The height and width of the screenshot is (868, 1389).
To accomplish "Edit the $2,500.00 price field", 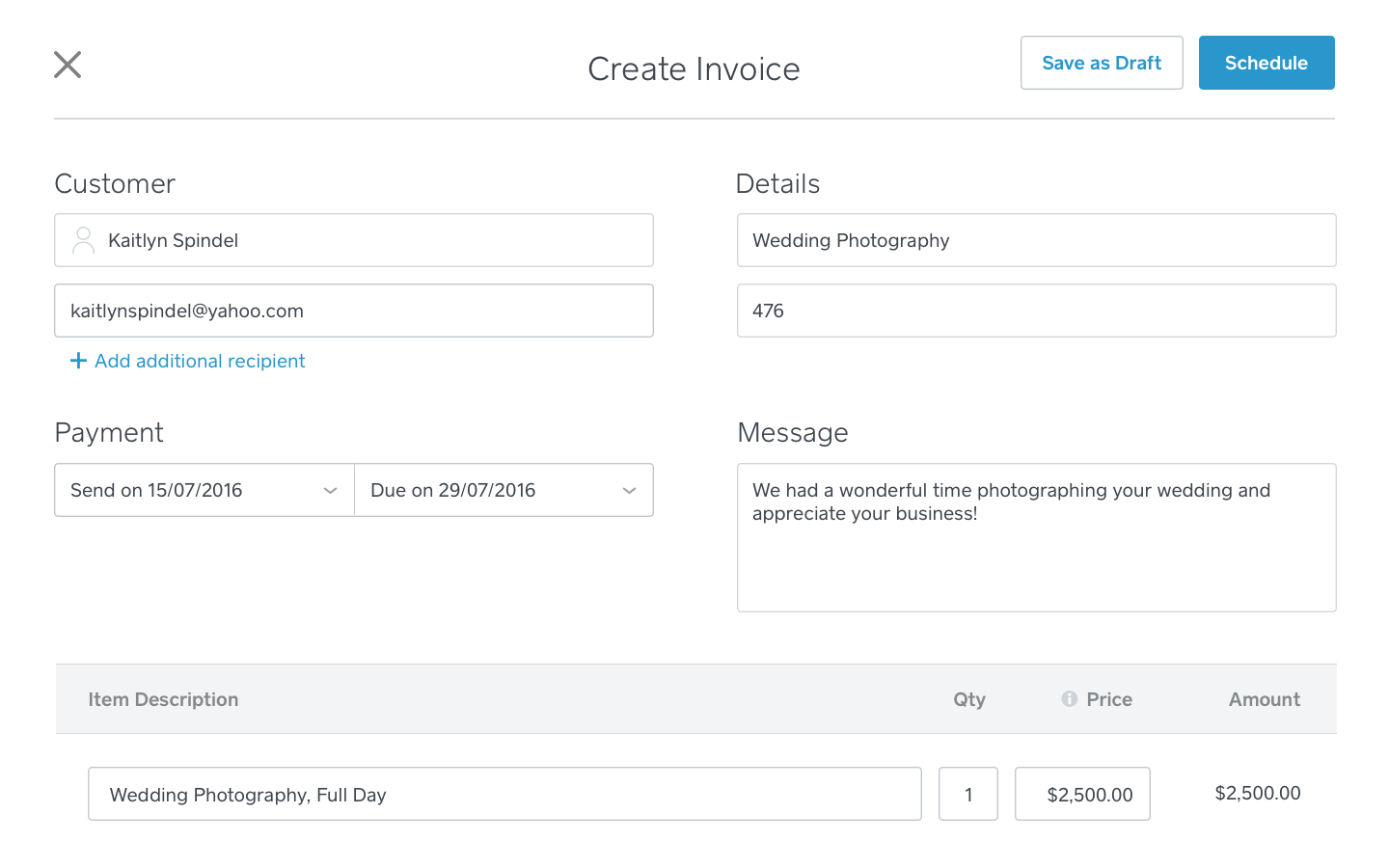I will point(1082,794).
